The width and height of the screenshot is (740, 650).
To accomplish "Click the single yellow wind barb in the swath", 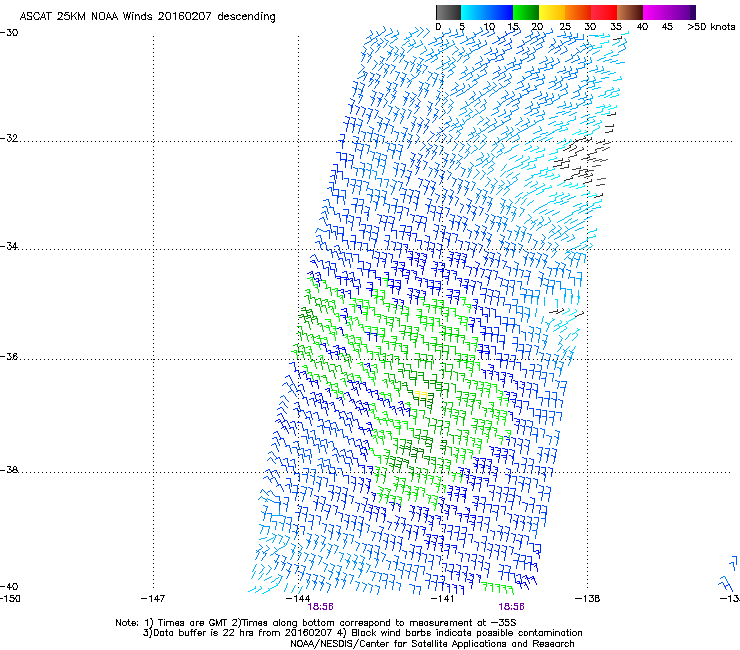I will [421, 395].
